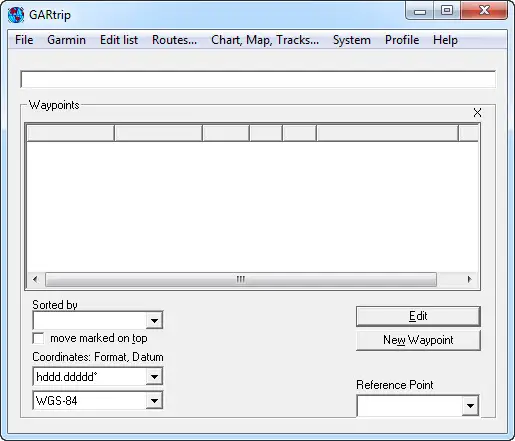The image size is (515, 441).
Task: Close the GARtrip window
Action: tap(484, 11)
